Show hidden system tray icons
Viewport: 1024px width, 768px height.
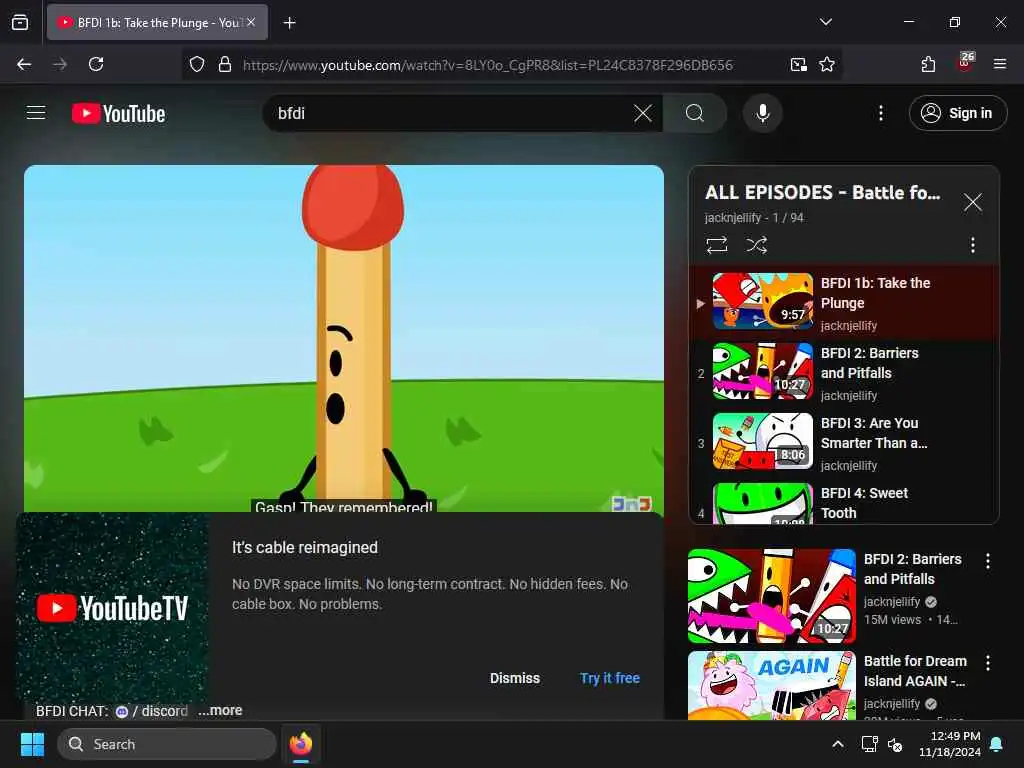tap(837, 744)
